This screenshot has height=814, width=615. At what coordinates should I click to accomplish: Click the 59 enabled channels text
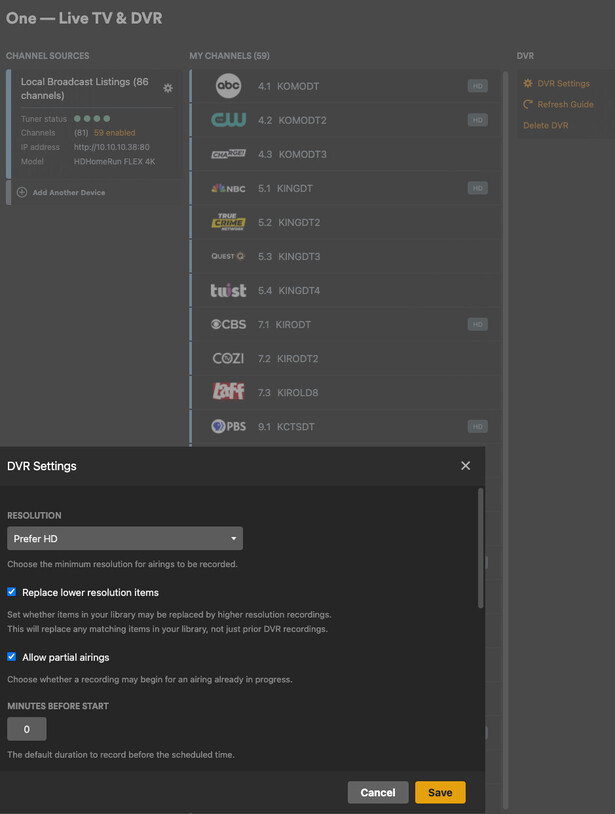tap(114, 133)
